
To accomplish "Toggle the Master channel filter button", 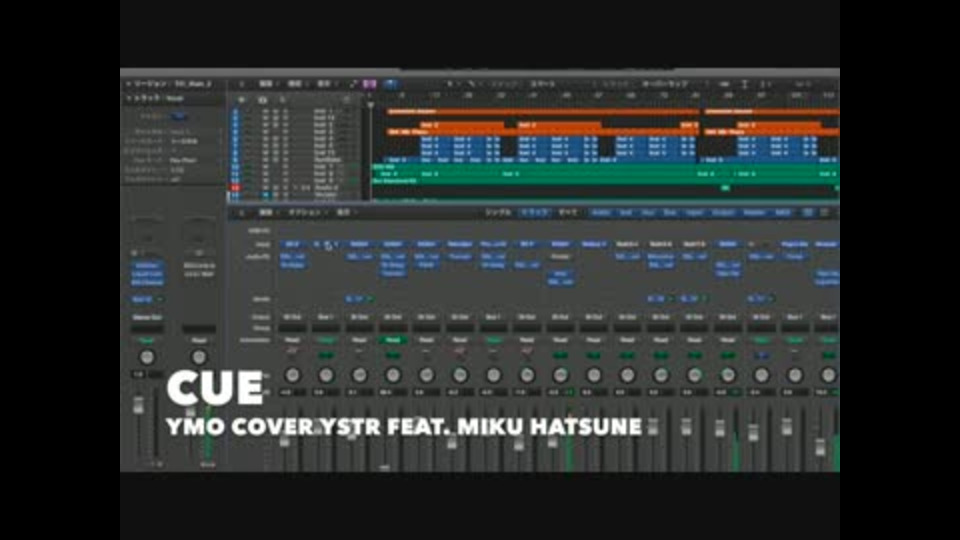I will click(x=754, y=212).
